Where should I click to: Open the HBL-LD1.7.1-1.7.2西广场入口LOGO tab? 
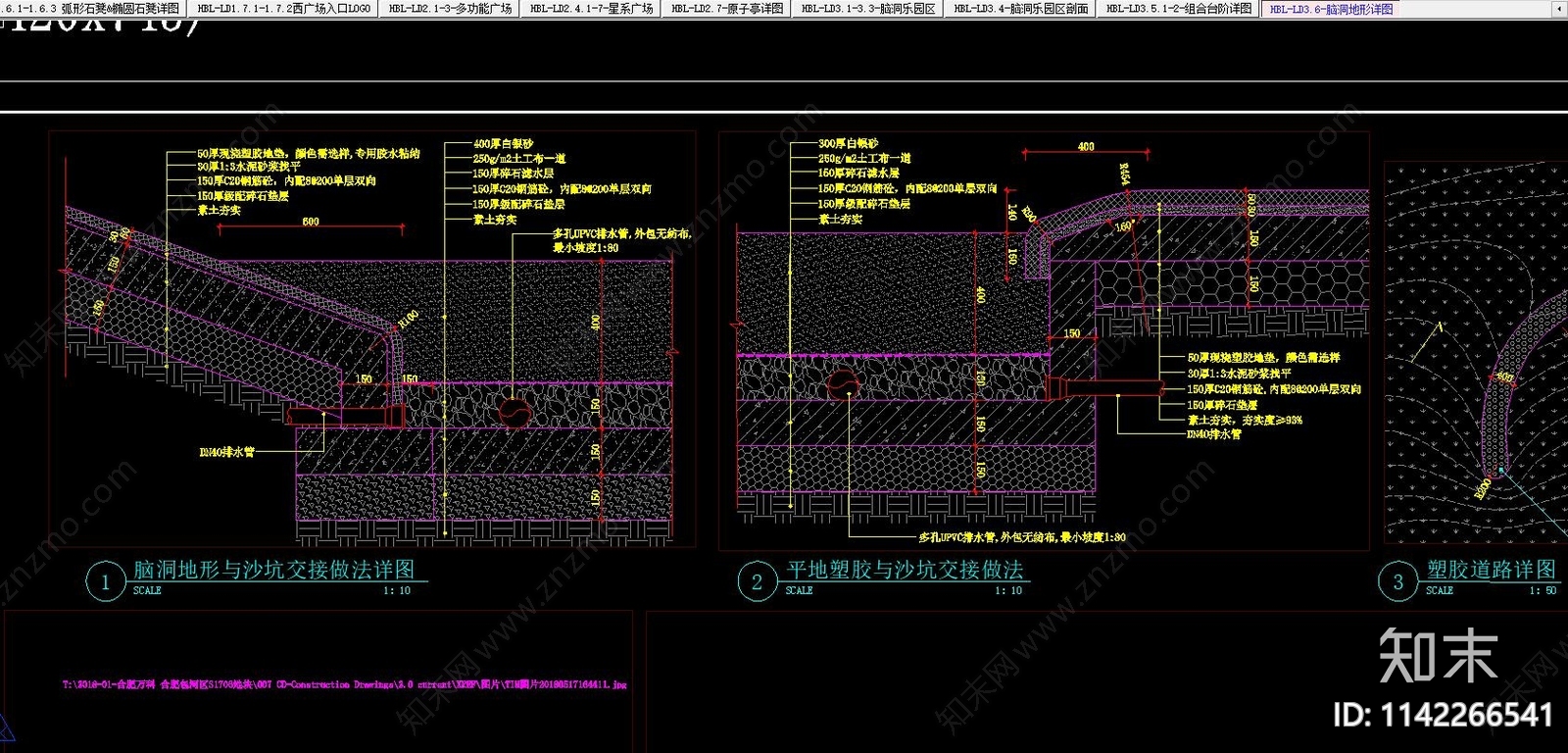(x=283, y=8)
